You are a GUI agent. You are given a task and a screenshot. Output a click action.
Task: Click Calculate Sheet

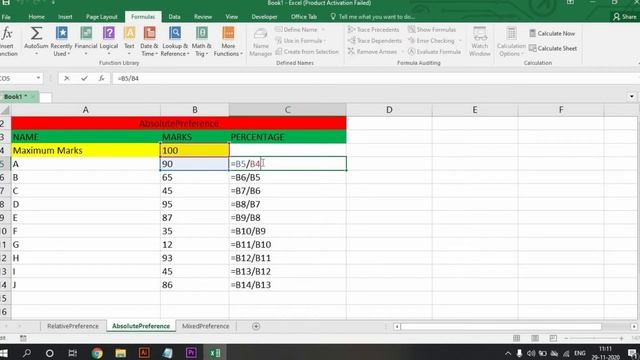click(553, 48)
